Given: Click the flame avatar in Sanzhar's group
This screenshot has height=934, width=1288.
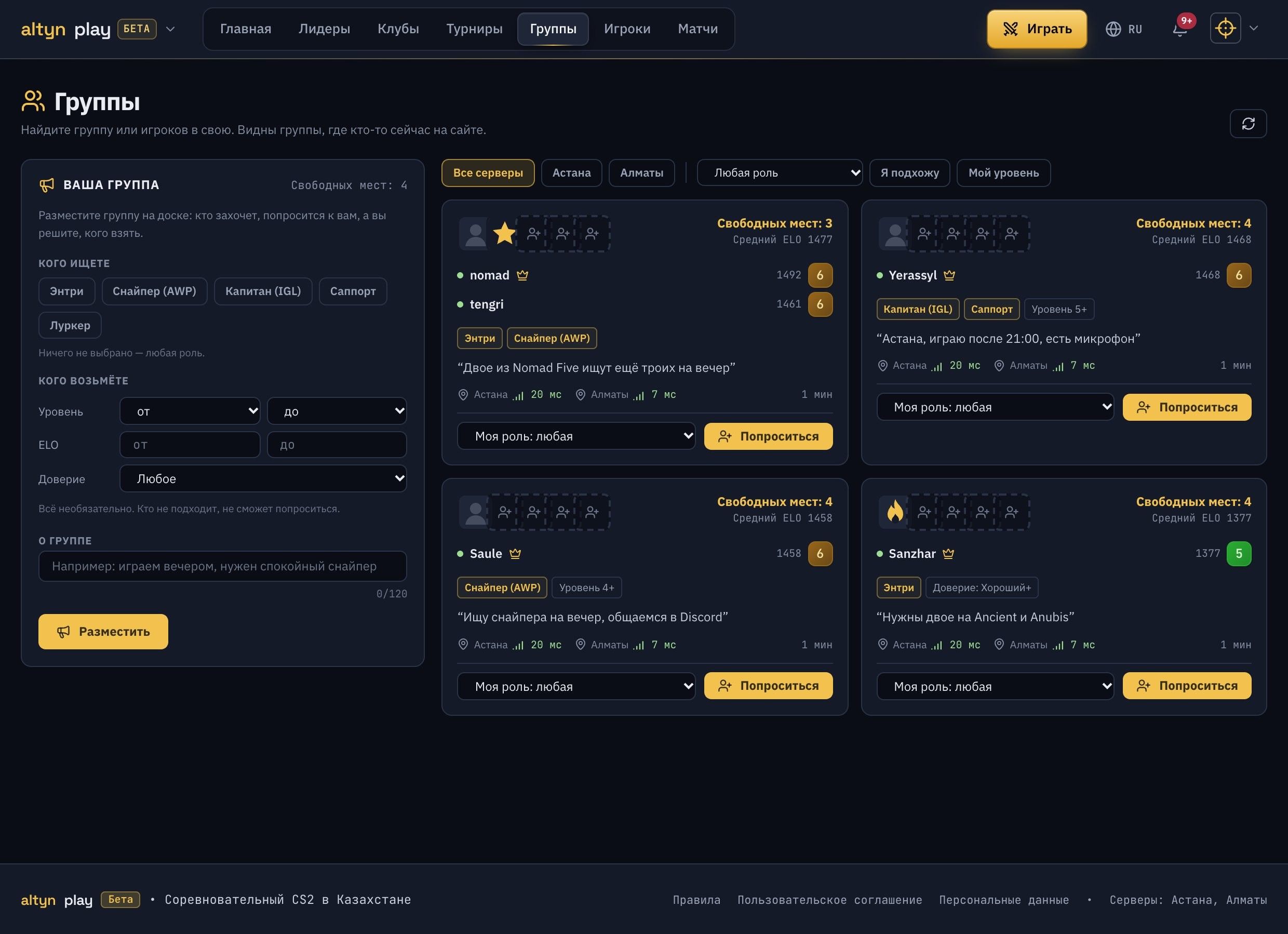Looking at the screenshot, I should coord(894,511).
